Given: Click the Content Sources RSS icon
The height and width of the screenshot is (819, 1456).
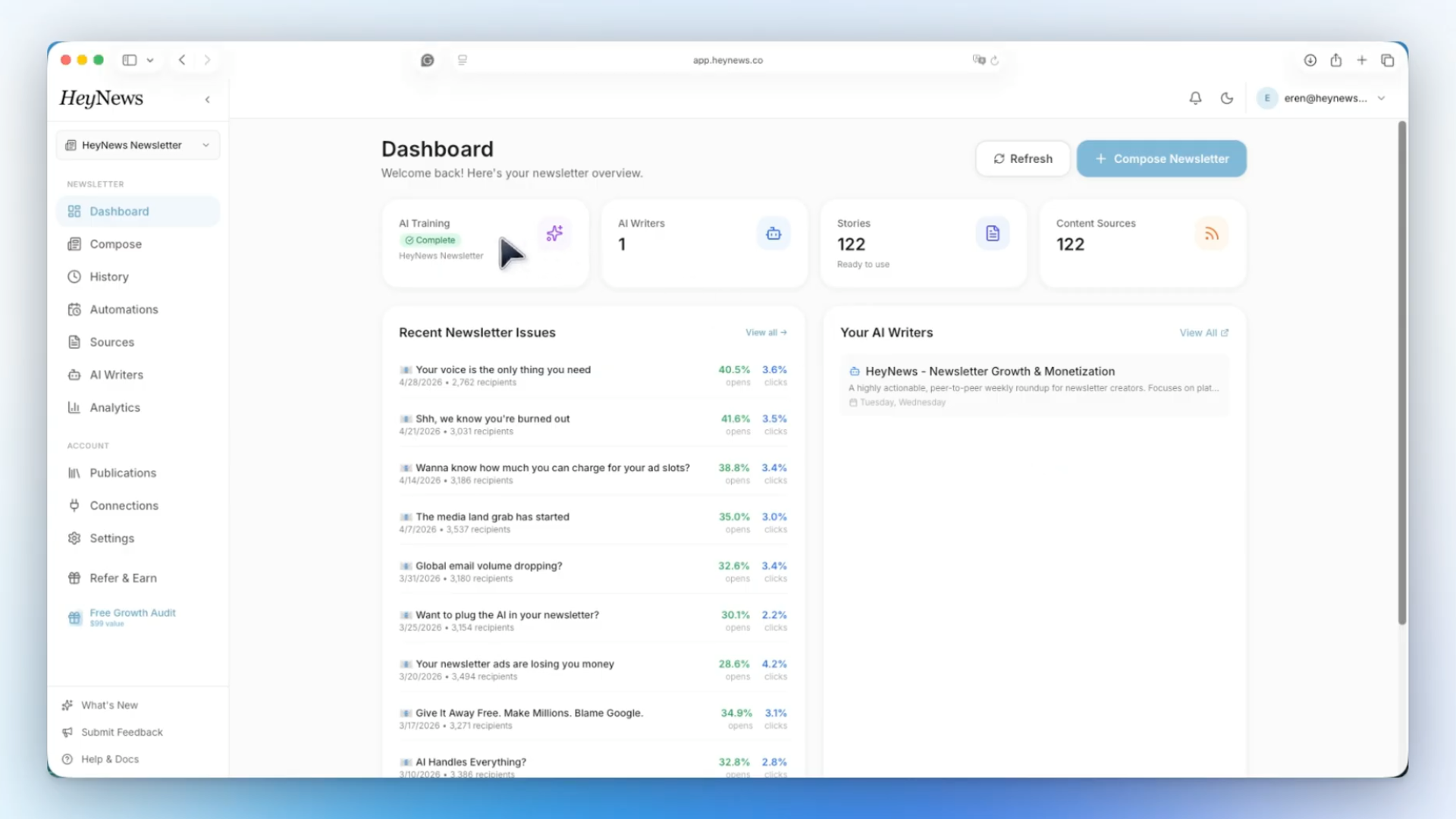Looking at the screenshot, I should pos(1211,233).
